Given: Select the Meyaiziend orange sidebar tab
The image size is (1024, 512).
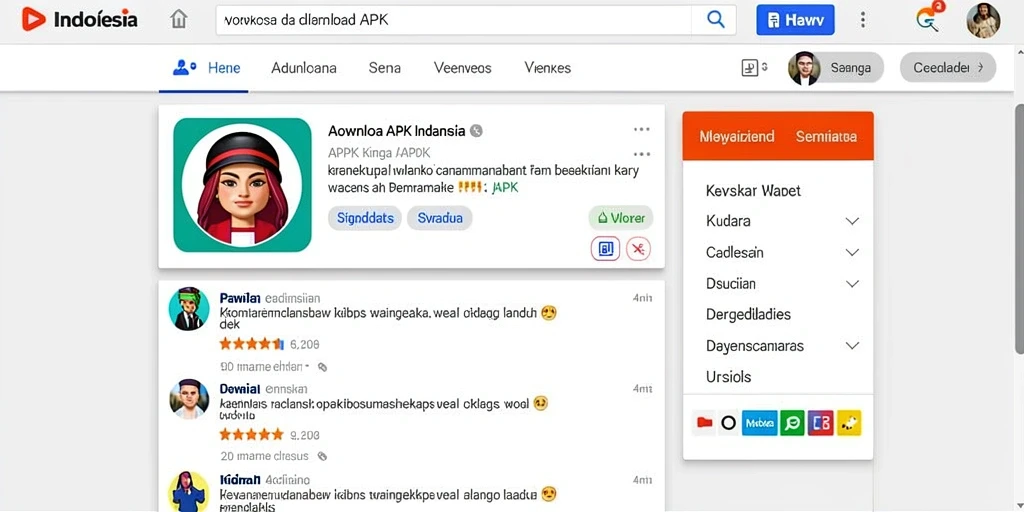Looking at the screenshot, I should point(737,136).
